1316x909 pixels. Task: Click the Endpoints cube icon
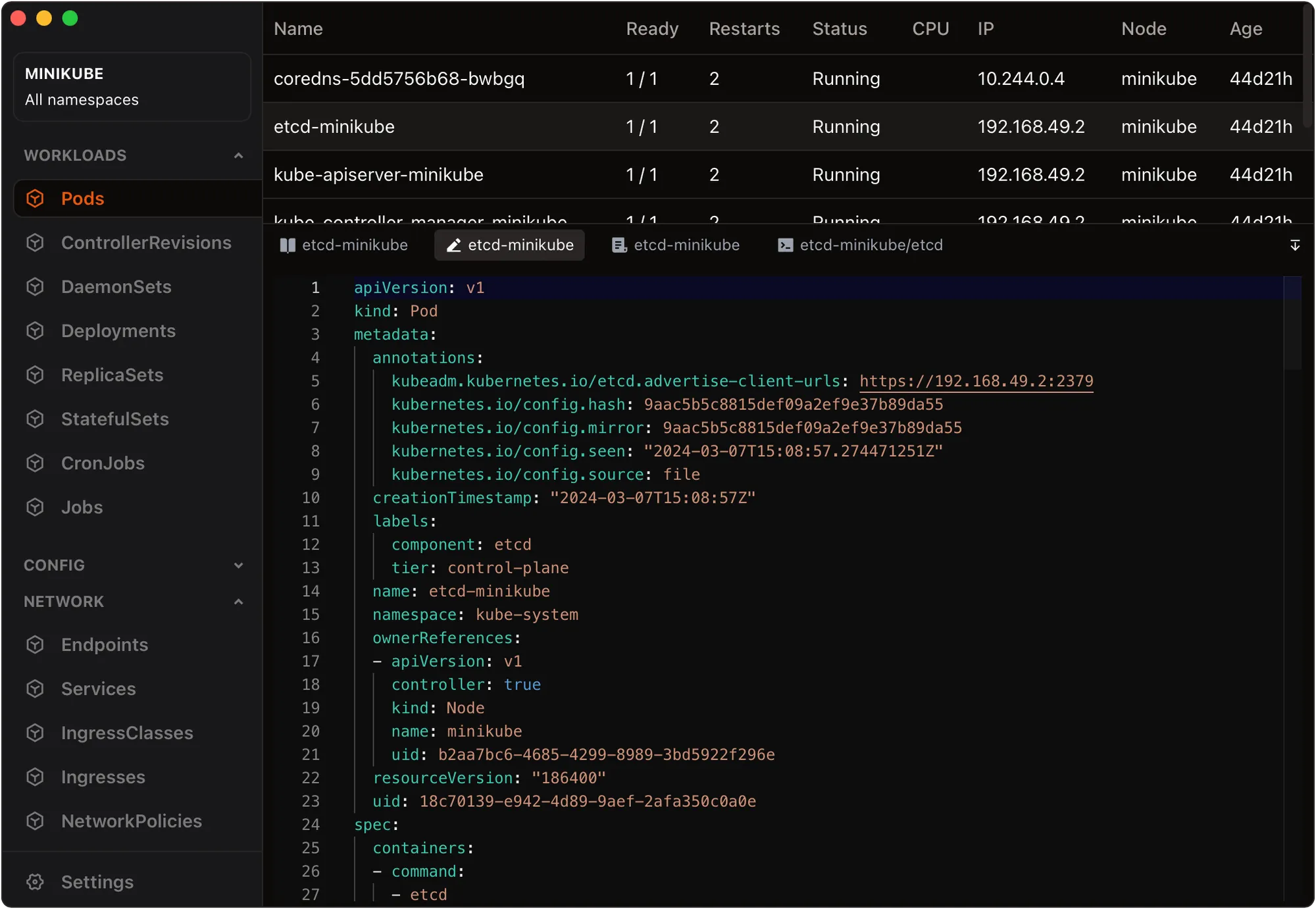click(x=36, y=644)
